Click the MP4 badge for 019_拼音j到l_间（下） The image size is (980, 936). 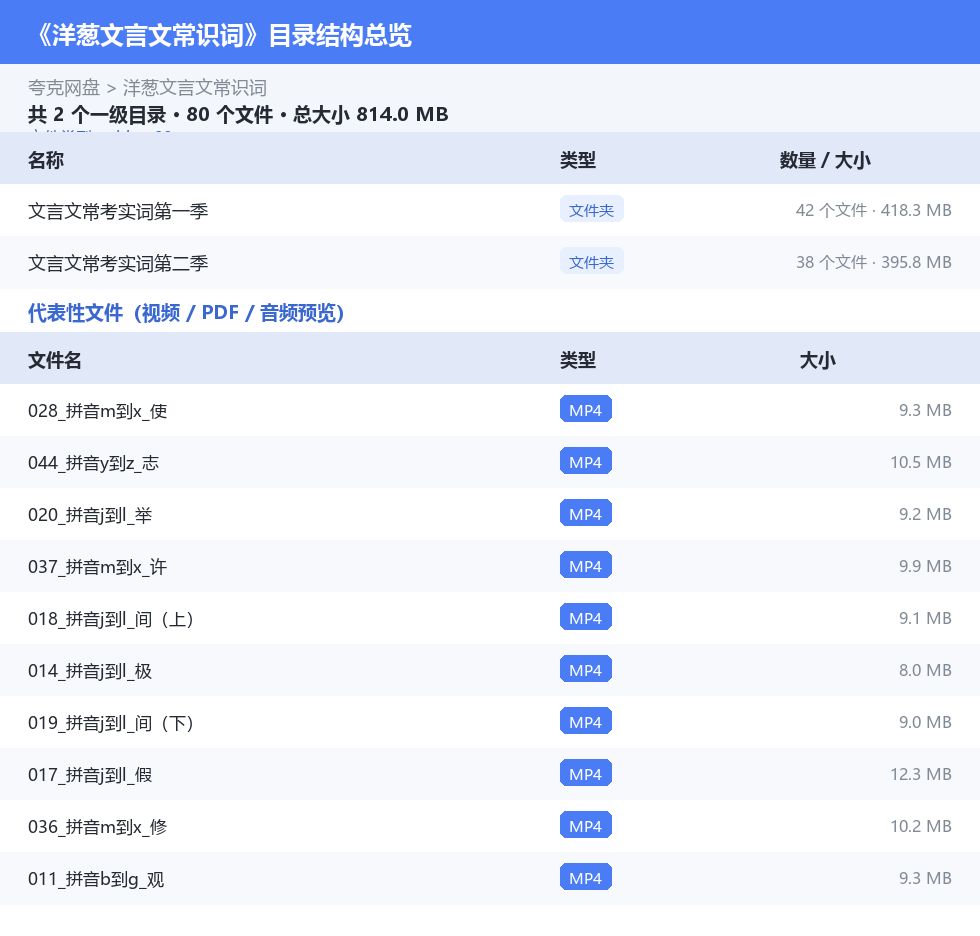point(586,721)
